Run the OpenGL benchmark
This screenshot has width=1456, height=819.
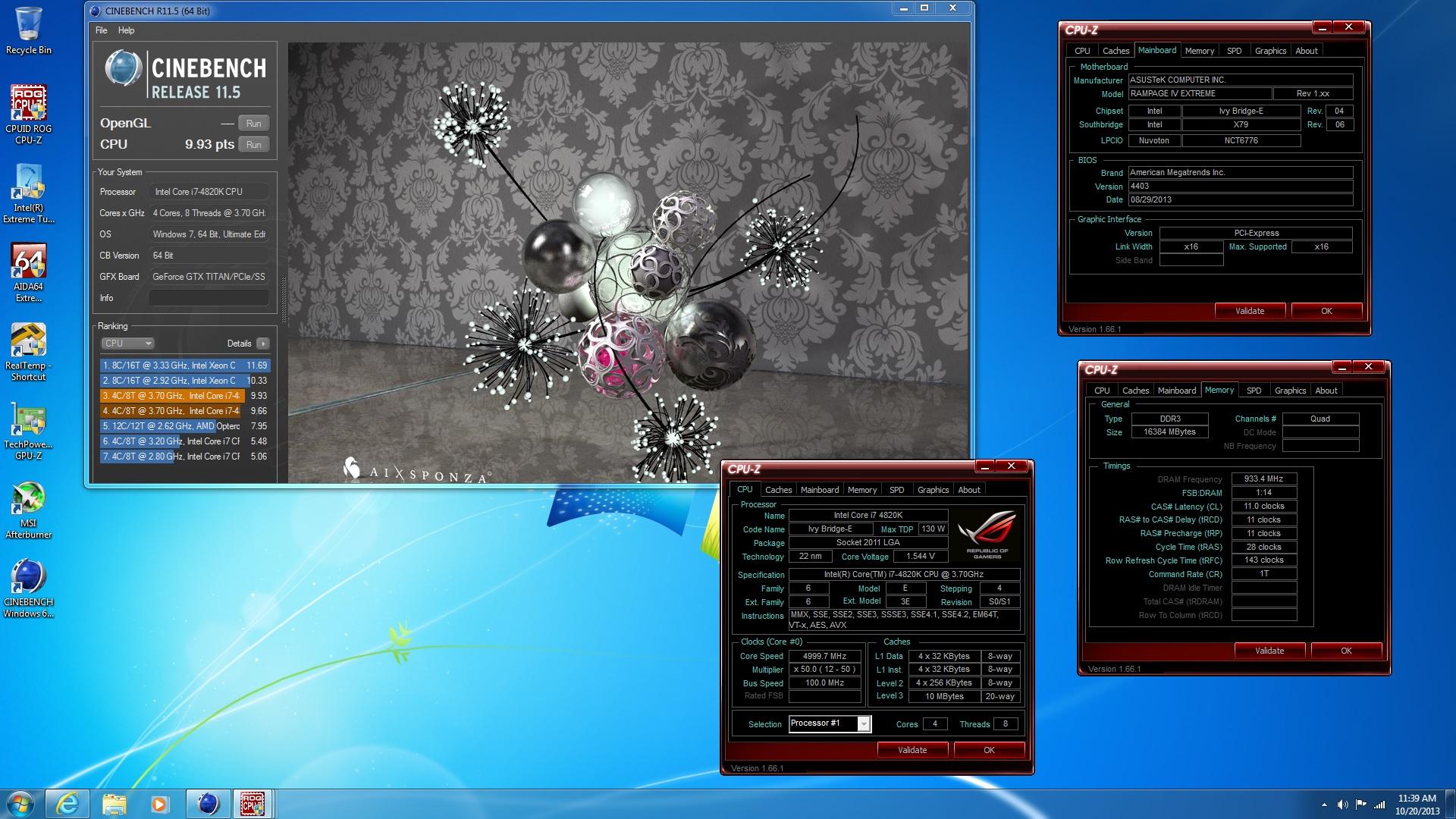pyautogui.click(x=254, y=124)
